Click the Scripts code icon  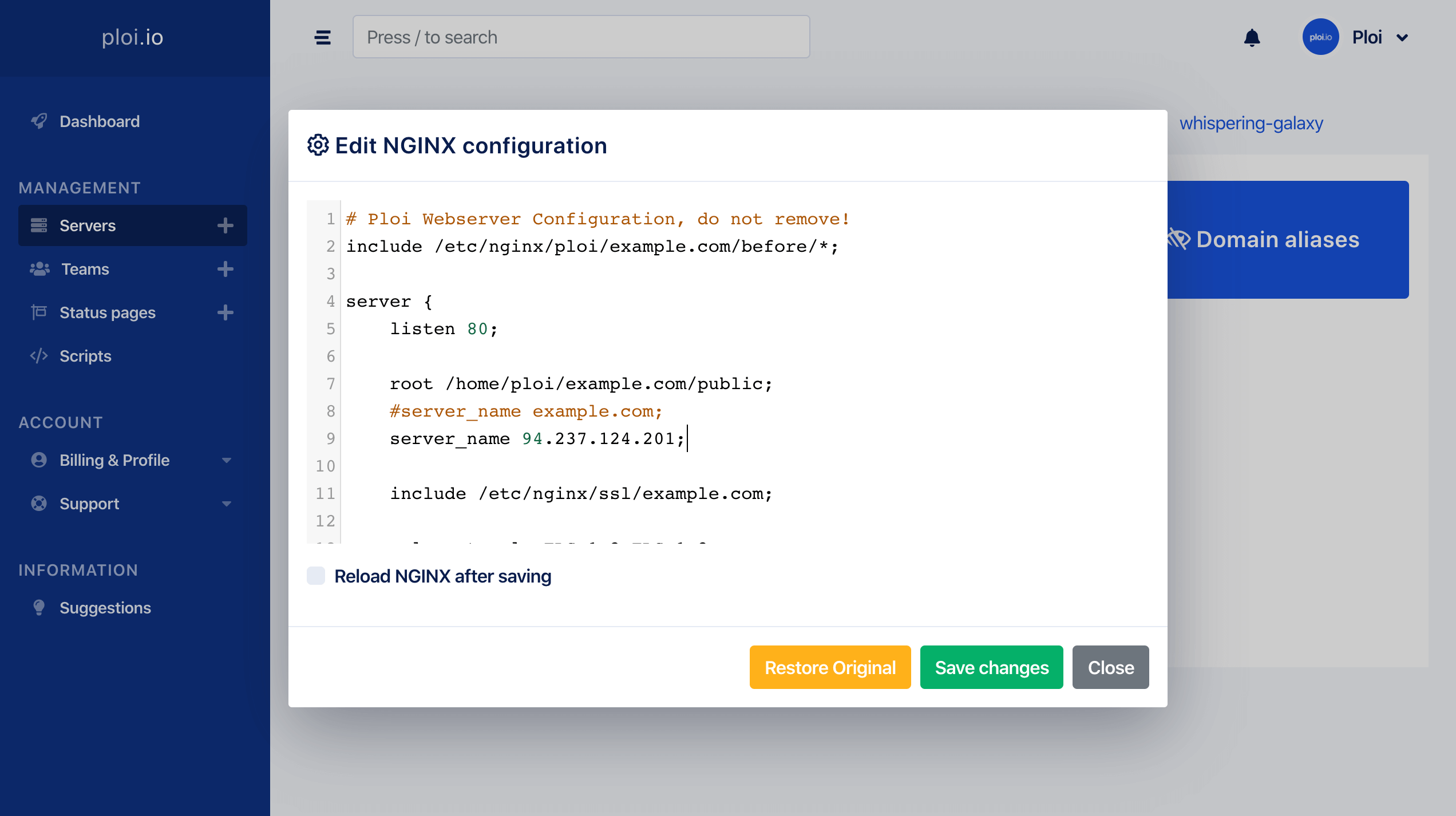39,356
